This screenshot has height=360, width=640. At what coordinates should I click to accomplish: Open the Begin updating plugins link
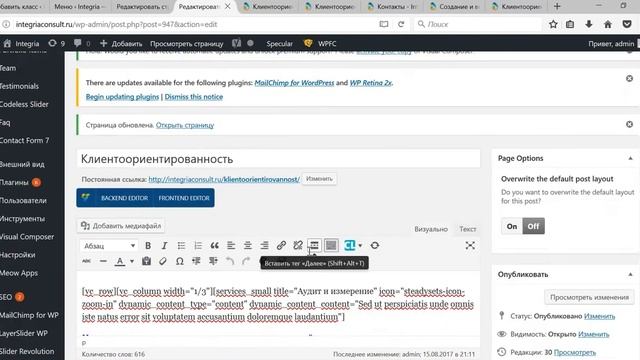tap(122, 97)
